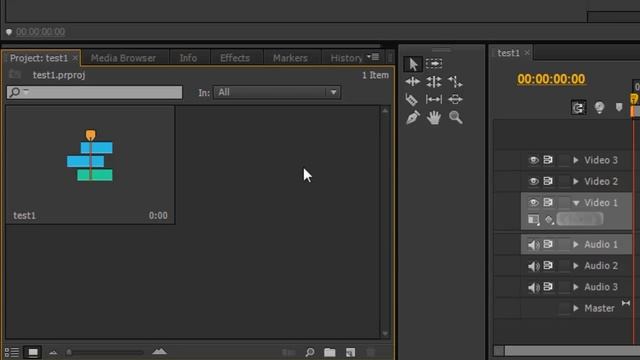Select the Slide tool
This screenshot has height=360, width=640.
pyautogui.click(x=455, y=99)
